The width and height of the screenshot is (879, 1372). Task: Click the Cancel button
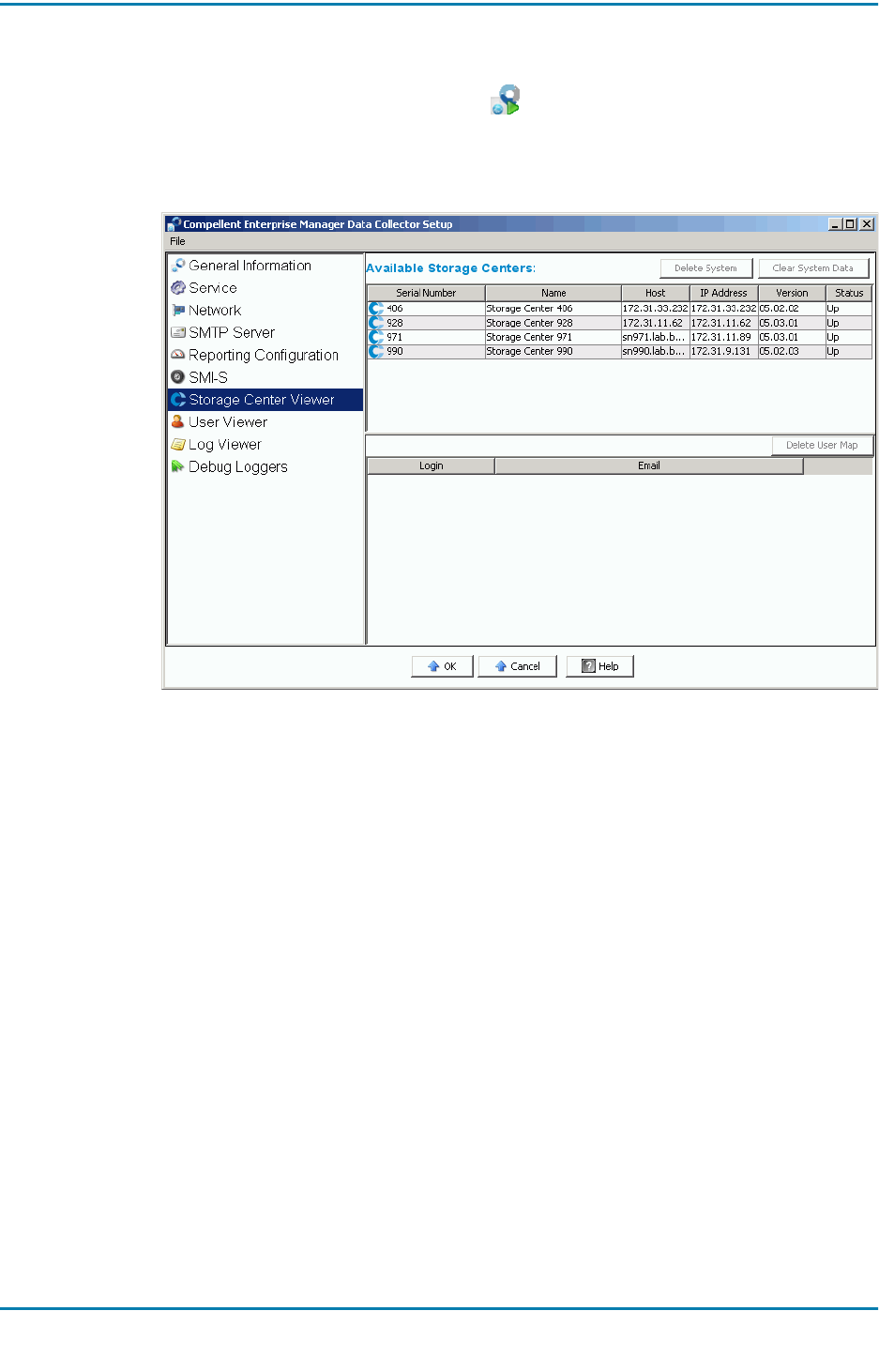(517, 666)
